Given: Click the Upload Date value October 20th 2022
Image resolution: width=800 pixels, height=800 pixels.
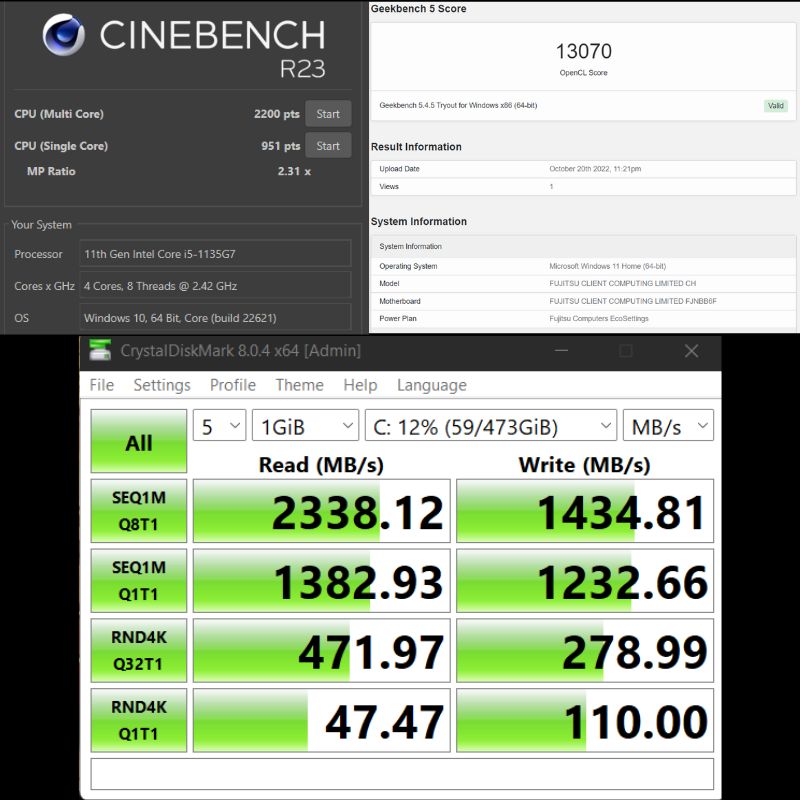Looking at the screenshot, I should click(x=595, y=169).
